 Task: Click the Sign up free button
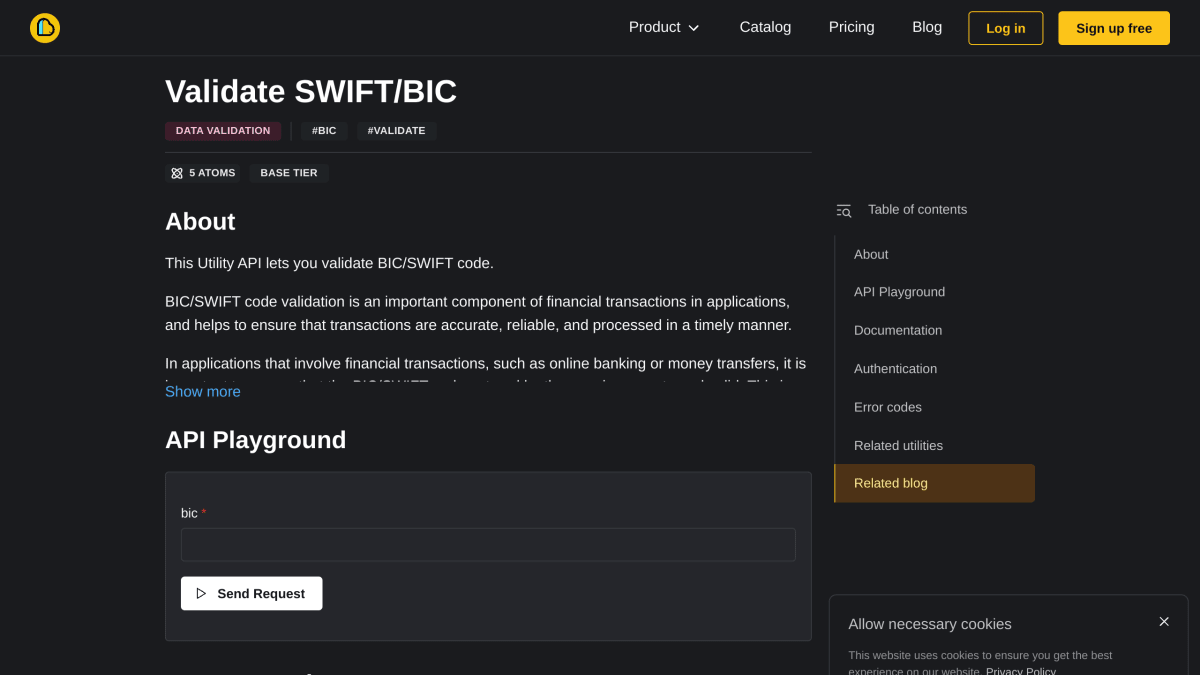coord(1113,28)
